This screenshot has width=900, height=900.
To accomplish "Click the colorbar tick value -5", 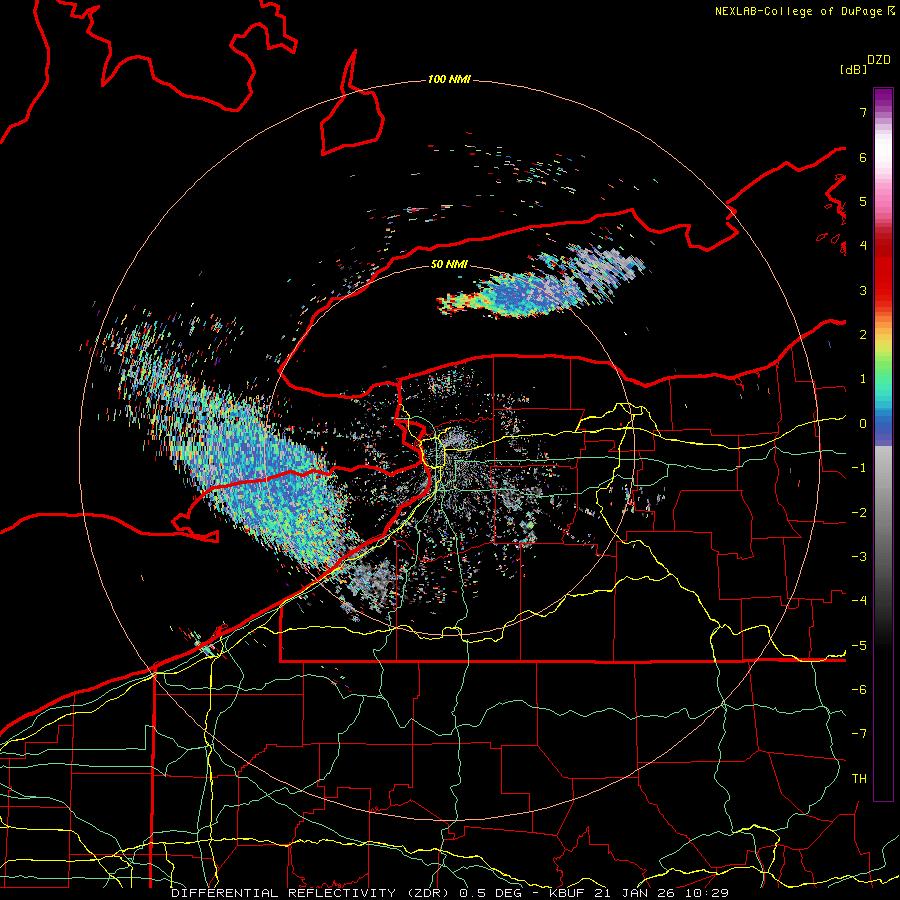I will coord(859,645).
